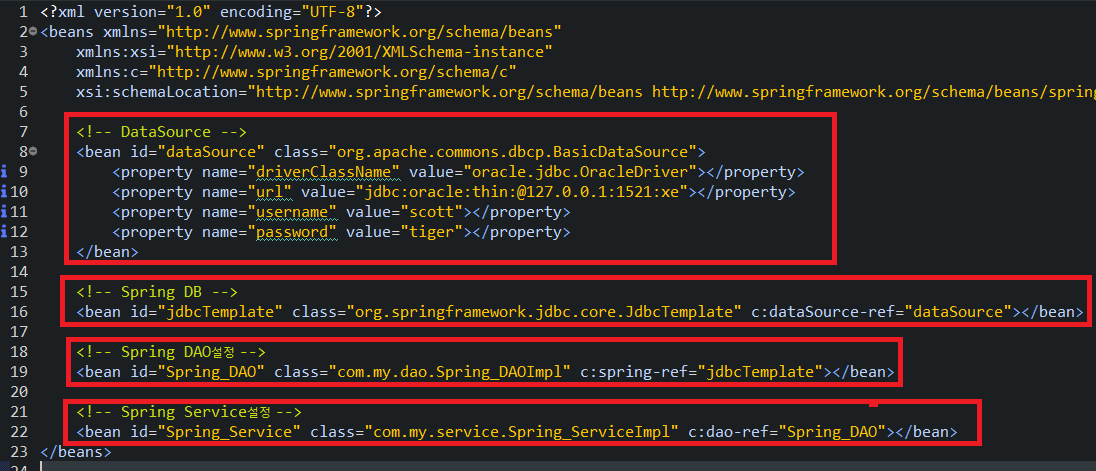The image size is (1096, 471).
Task: Click the closing bean tag on line 13
Action: 107,252
